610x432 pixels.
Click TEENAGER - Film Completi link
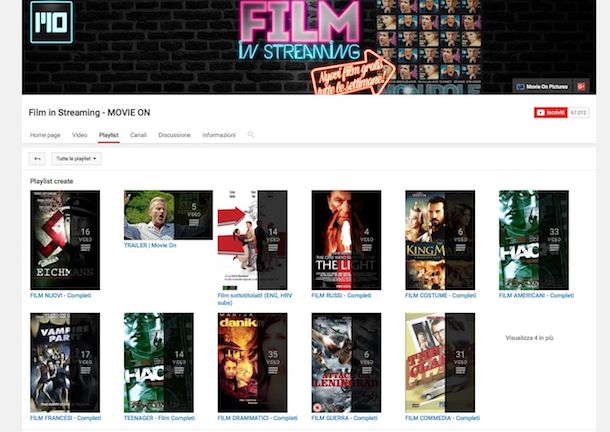pos(160,418)
